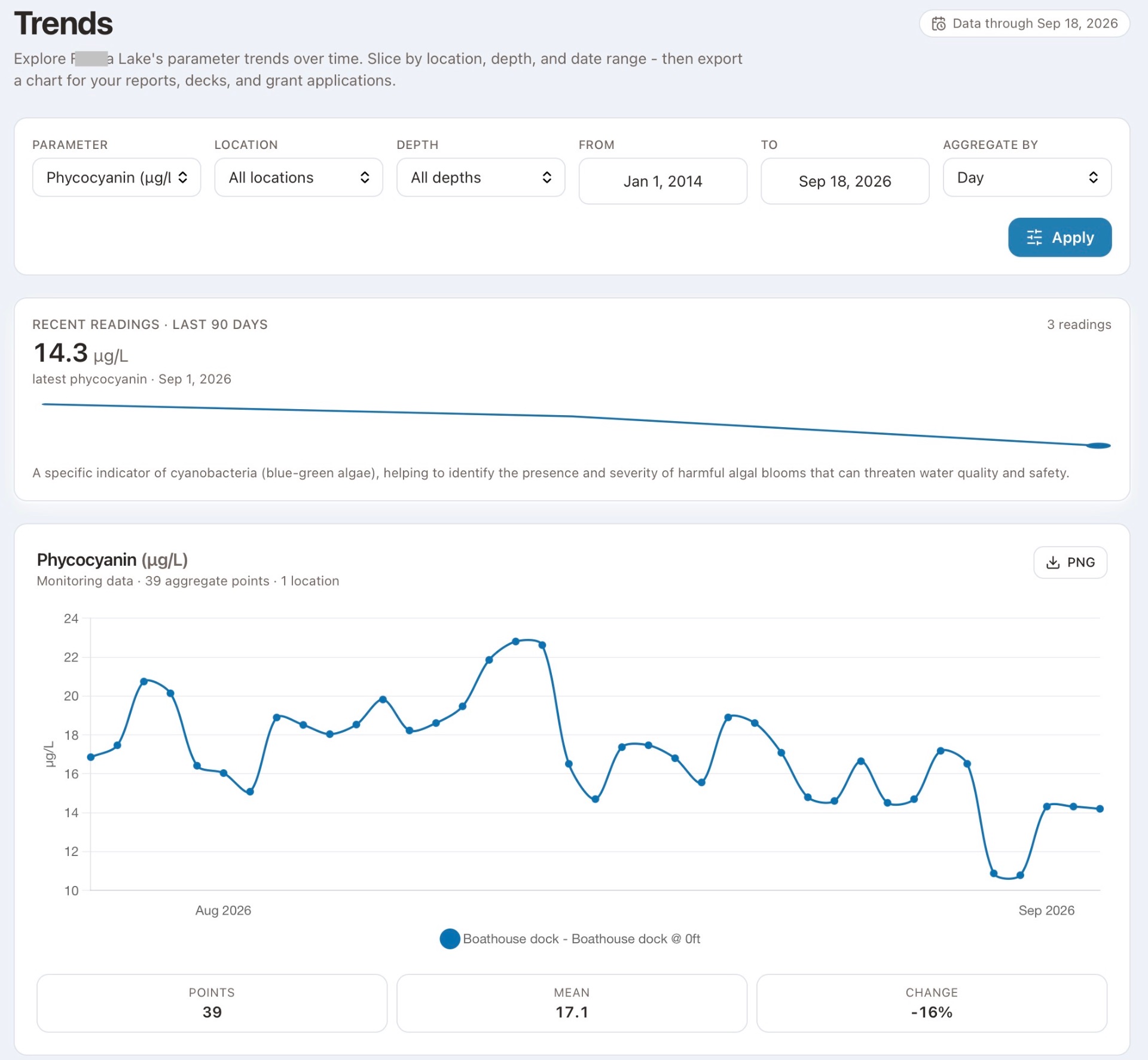This screenshot has width=1148, height=1060.
Task: Click the 24 y-axis tick label
Action: click(x=71, y=619)
